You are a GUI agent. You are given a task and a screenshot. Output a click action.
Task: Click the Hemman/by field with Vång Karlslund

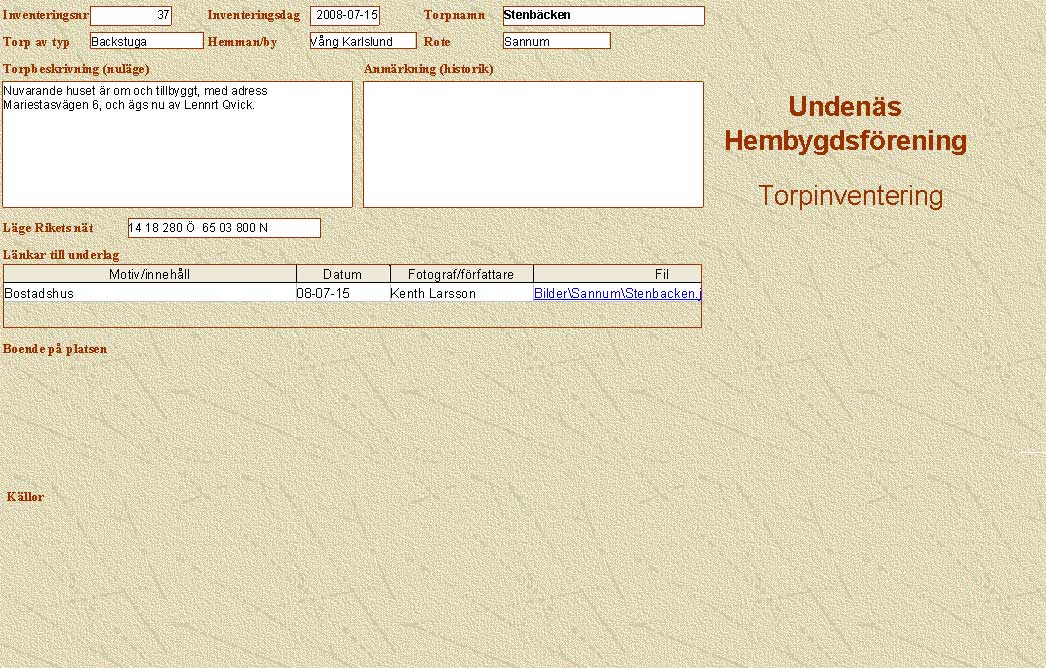pos(362,41)
